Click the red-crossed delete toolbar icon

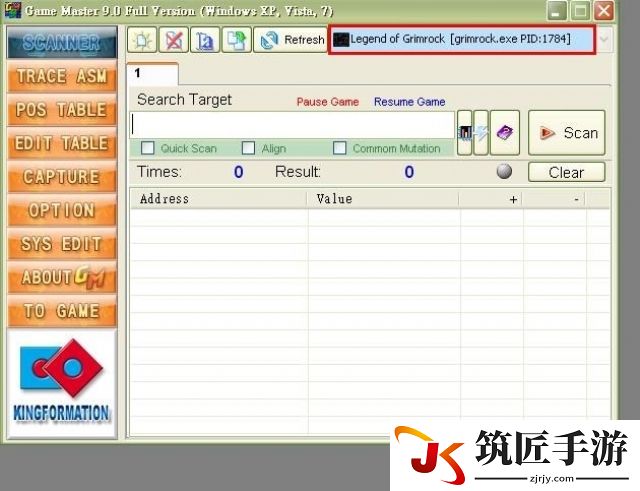(173, 40)
